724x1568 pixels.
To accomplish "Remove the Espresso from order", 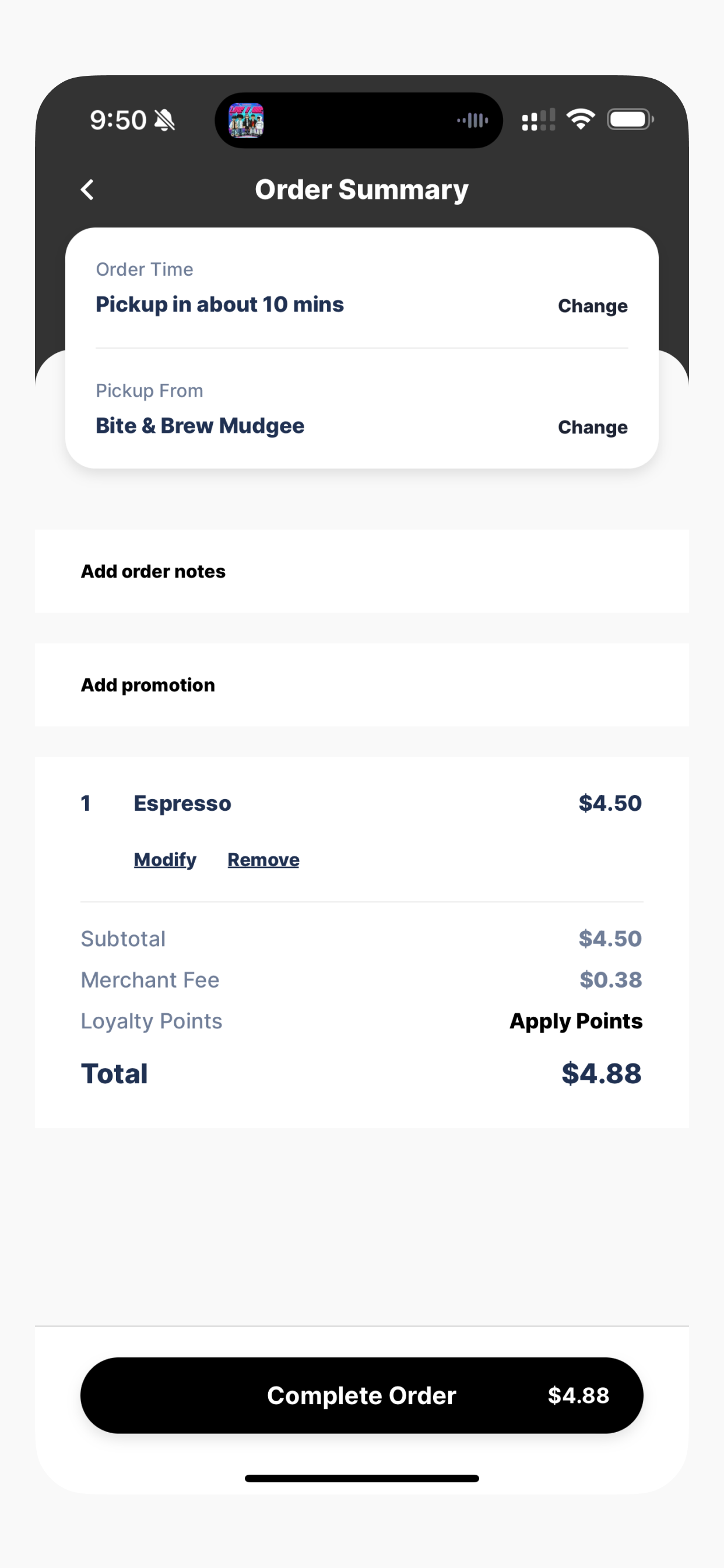I will click(x=263, y=859).
